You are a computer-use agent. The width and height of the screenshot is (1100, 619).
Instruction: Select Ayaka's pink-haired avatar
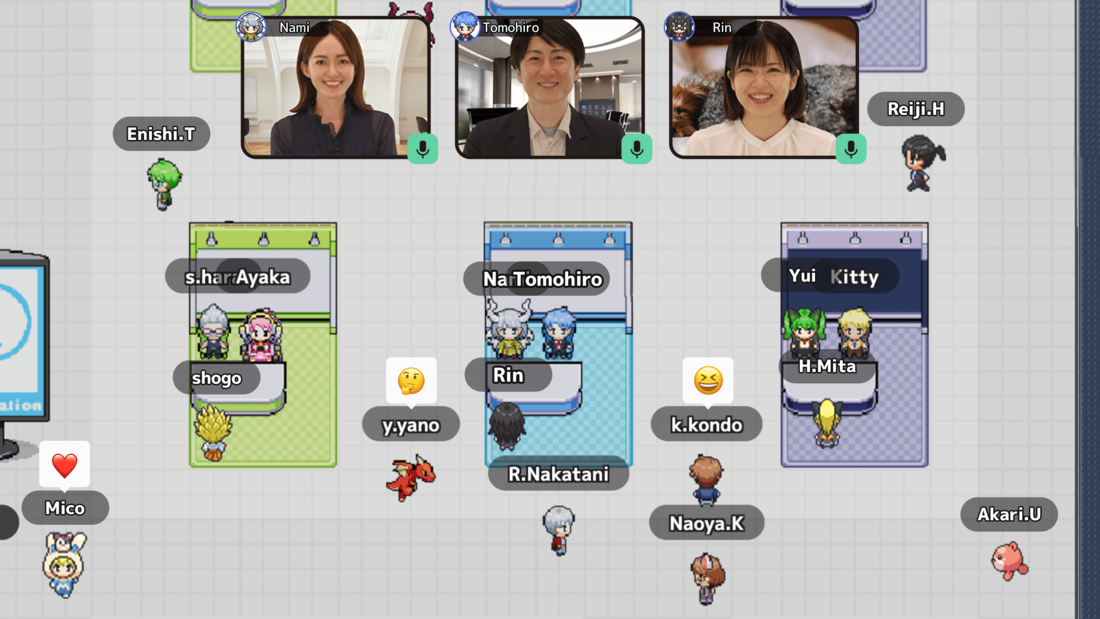261,336
